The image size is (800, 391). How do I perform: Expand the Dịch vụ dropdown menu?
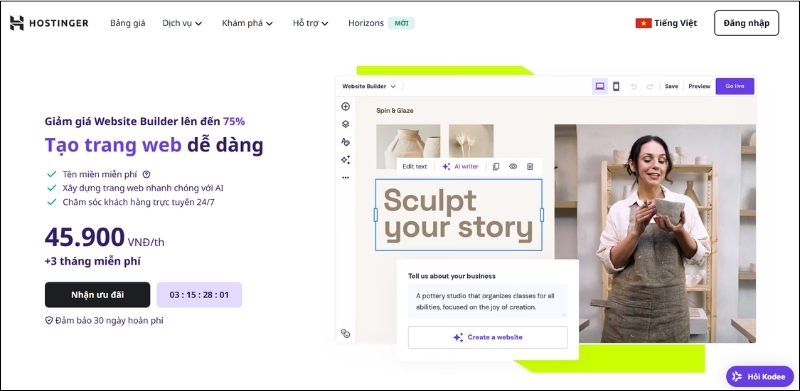click(x=182, y=23)
